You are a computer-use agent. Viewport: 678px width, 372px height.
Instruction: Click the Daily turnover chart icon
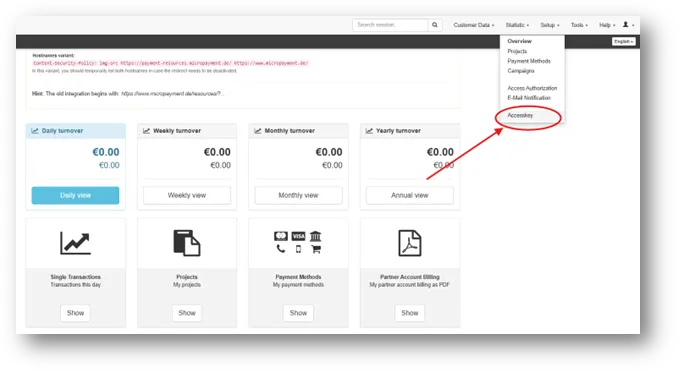[x=35, y=131]
